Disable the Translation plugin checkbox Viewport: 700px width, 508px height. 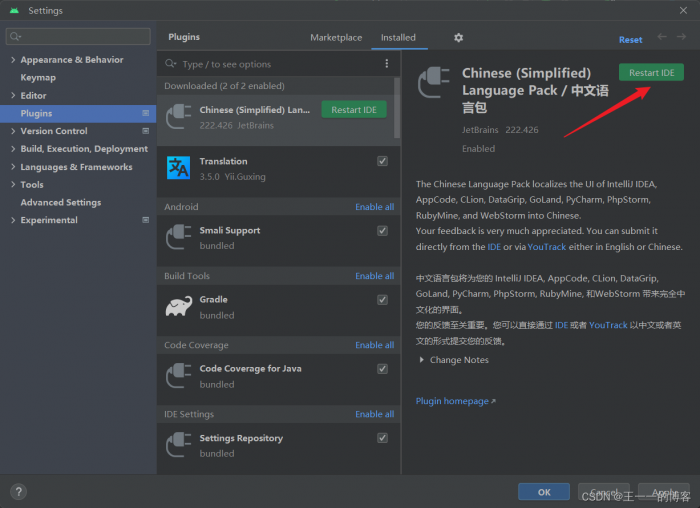point(382,161)
